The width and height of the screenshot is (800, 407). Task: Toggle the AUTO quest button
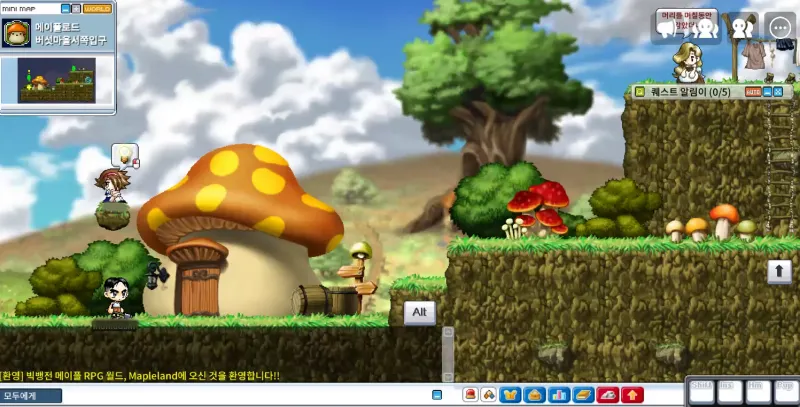pyautogui.click(x=753, y=92)
